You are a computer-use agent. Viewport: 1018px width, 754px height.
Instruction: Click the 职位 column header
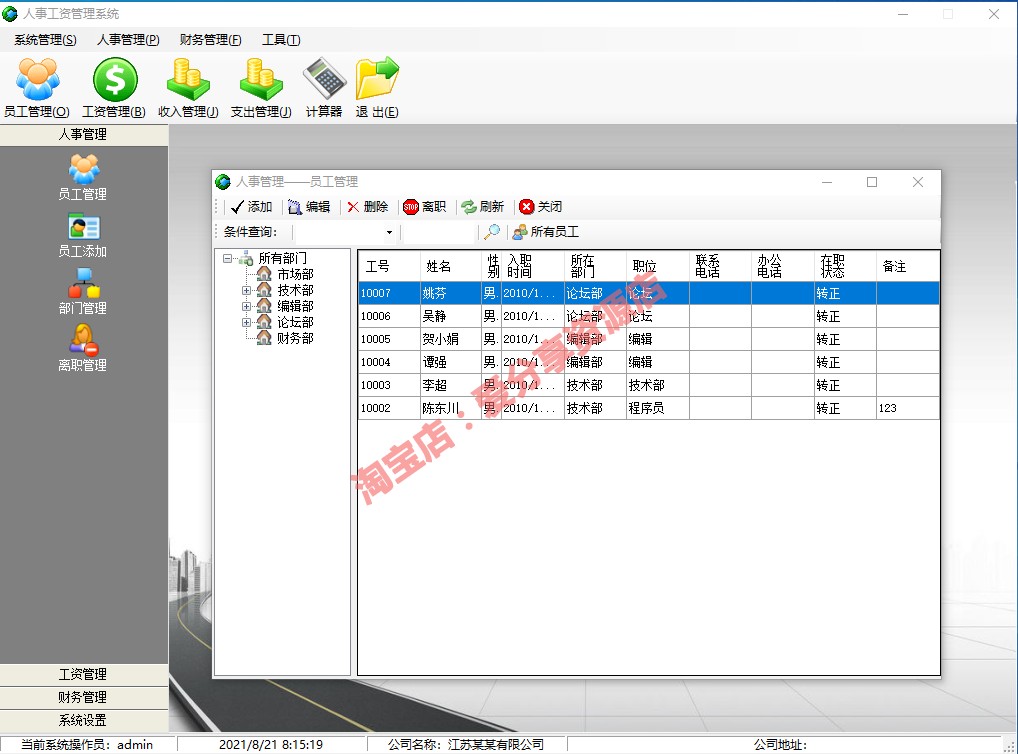click(658, 266)
